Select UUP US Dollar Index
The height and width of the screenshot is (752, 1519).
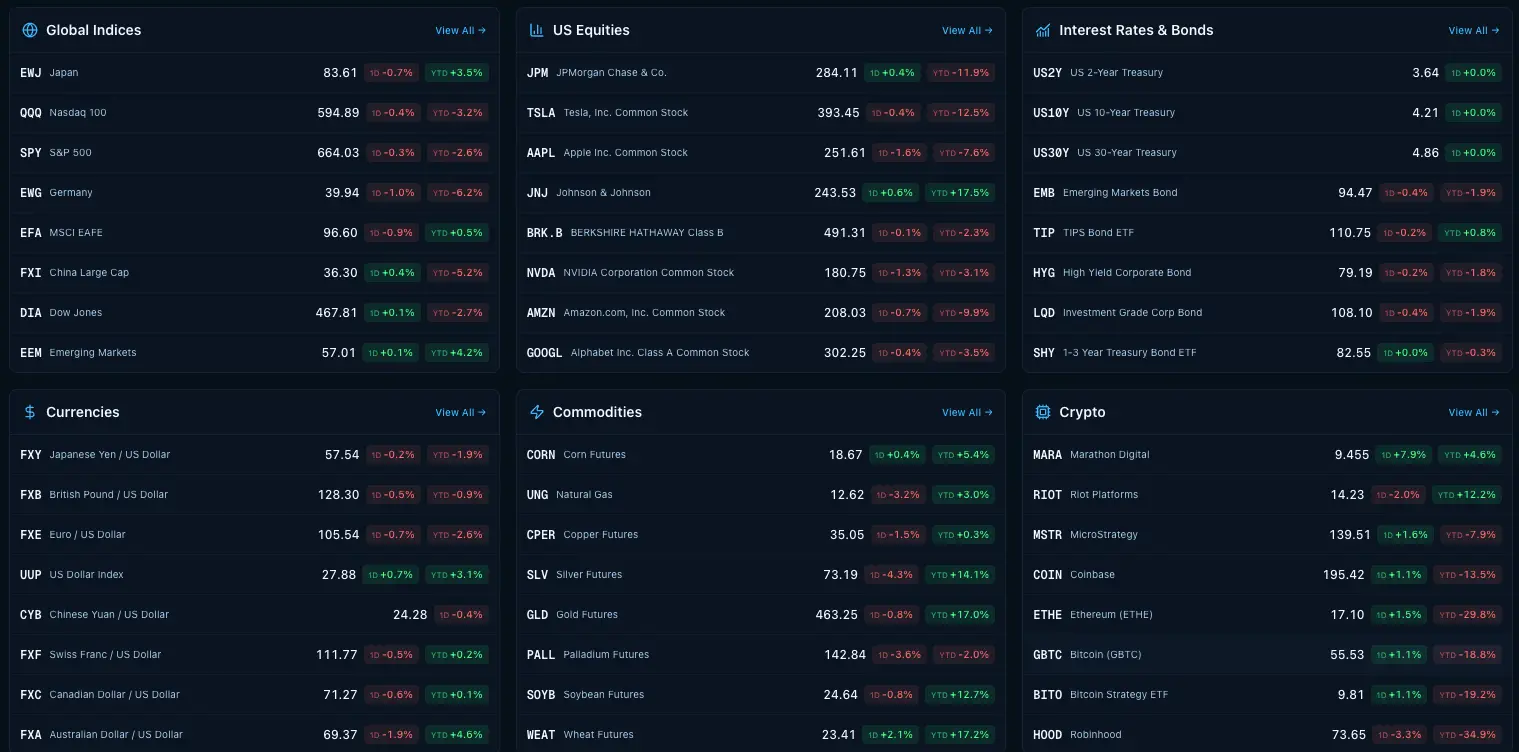254,575
